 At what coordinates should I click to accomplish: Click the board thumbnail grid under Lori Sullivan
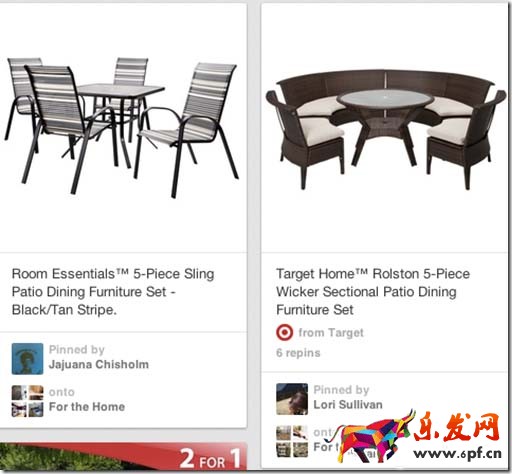point(292,441)
